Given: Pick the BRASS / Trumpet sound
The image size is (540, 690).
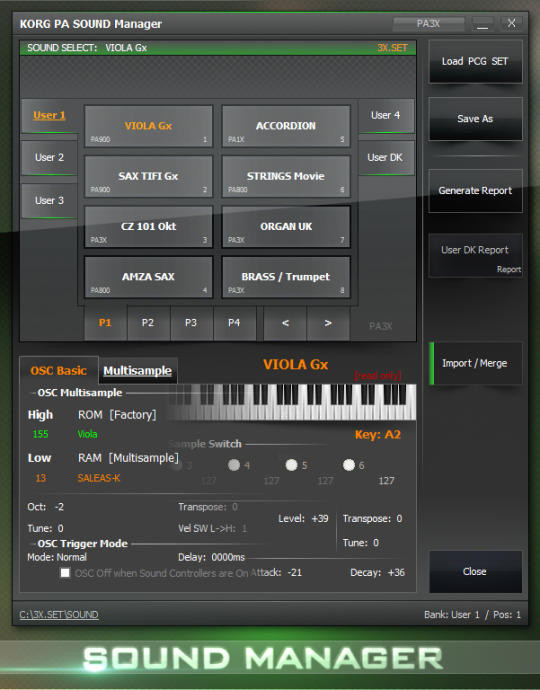Looking at the screenshot, I should click(x=286, y=277).
